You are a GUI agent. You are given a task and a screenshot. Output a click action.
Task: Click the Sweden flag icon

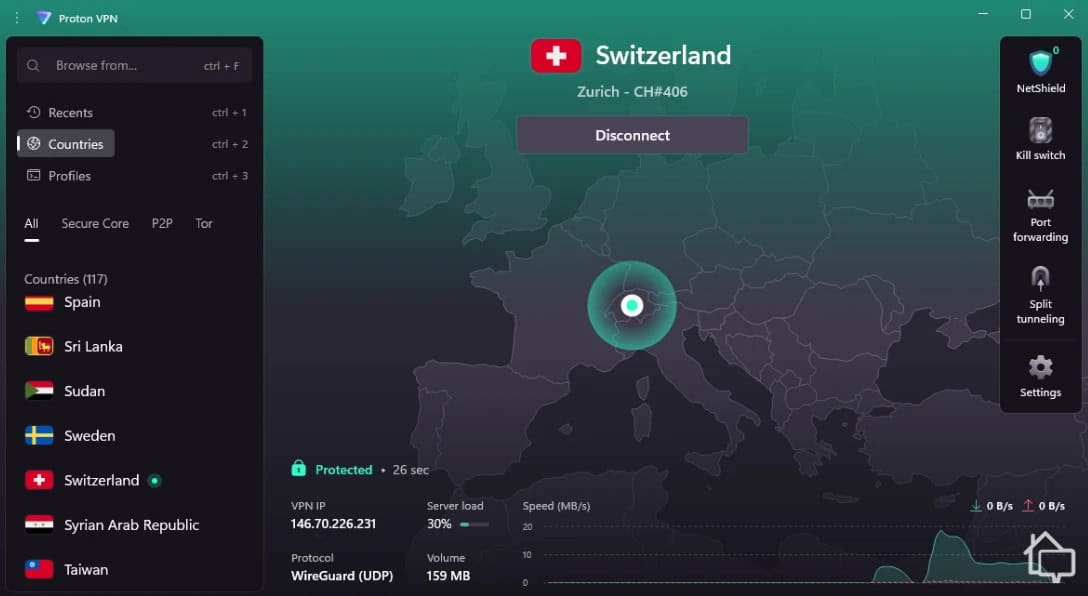coord(39,435)
